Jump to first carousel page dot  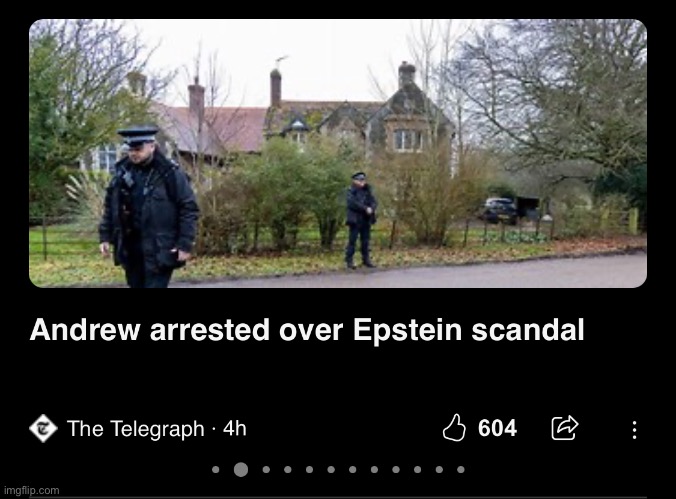click(216, 470)
